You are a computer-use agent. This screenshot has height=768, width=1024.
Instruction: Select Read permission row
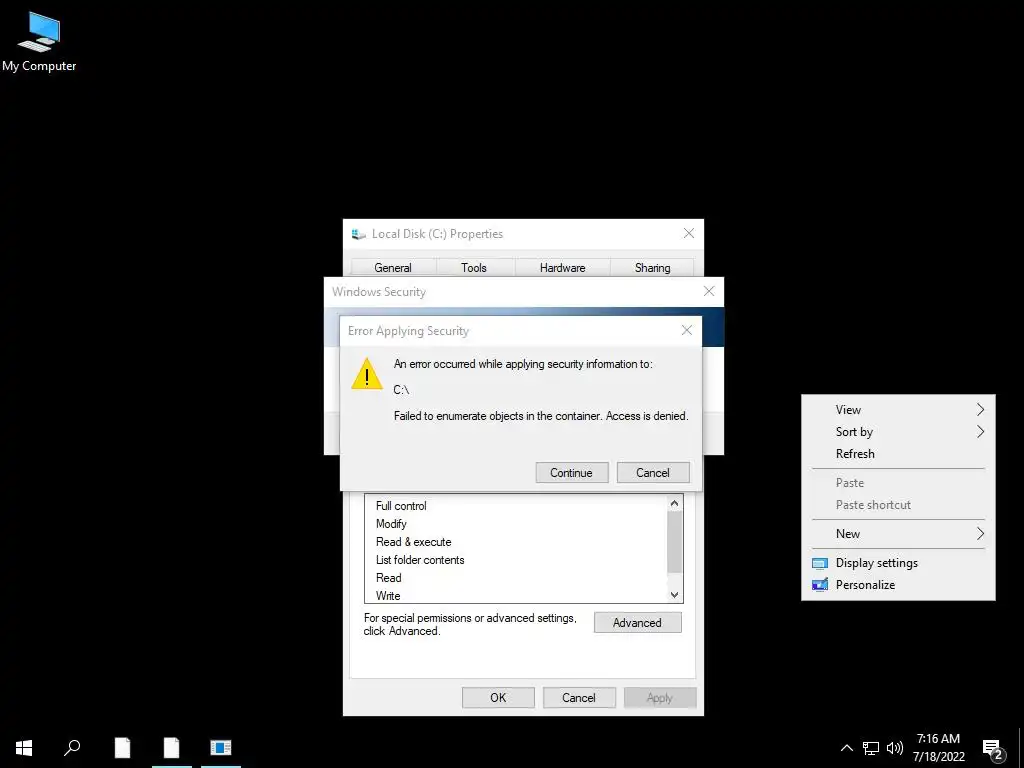coord(516,578)
